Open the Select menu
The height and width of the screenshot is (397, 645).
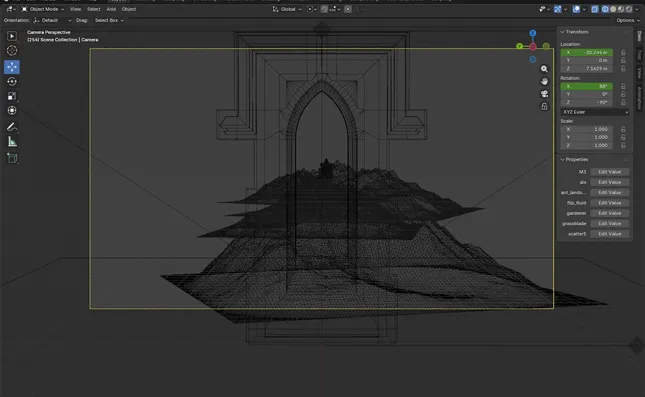(94, 9)
